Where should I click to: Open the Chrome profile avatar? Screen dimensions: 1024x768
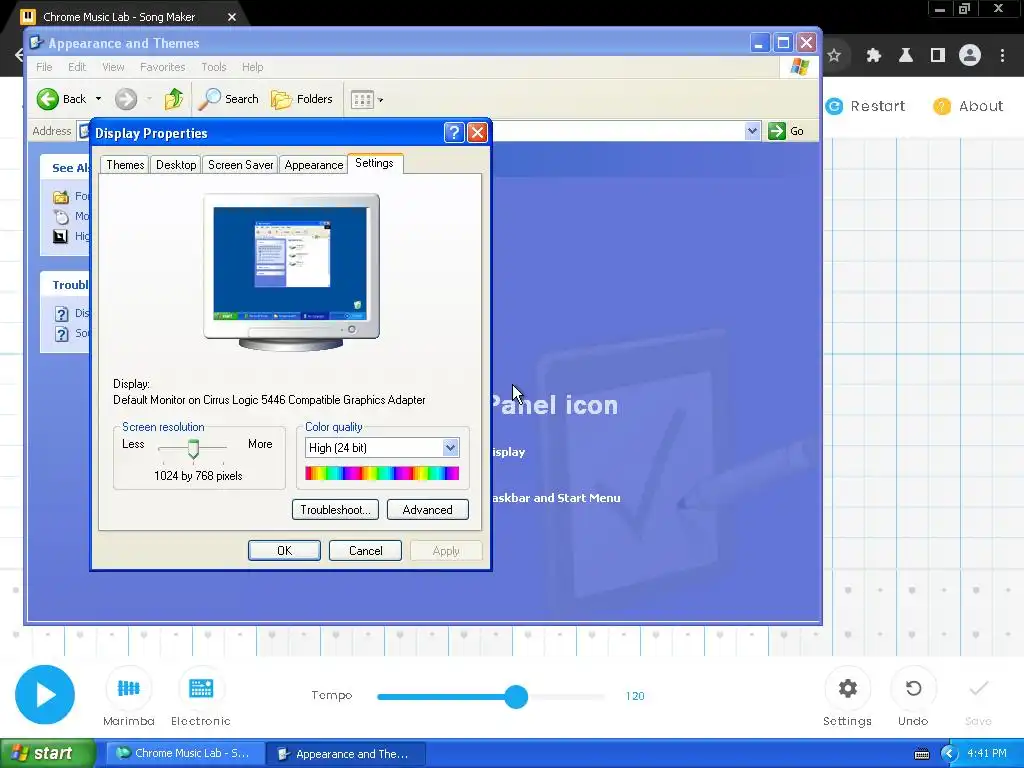[x=970, y=56]
